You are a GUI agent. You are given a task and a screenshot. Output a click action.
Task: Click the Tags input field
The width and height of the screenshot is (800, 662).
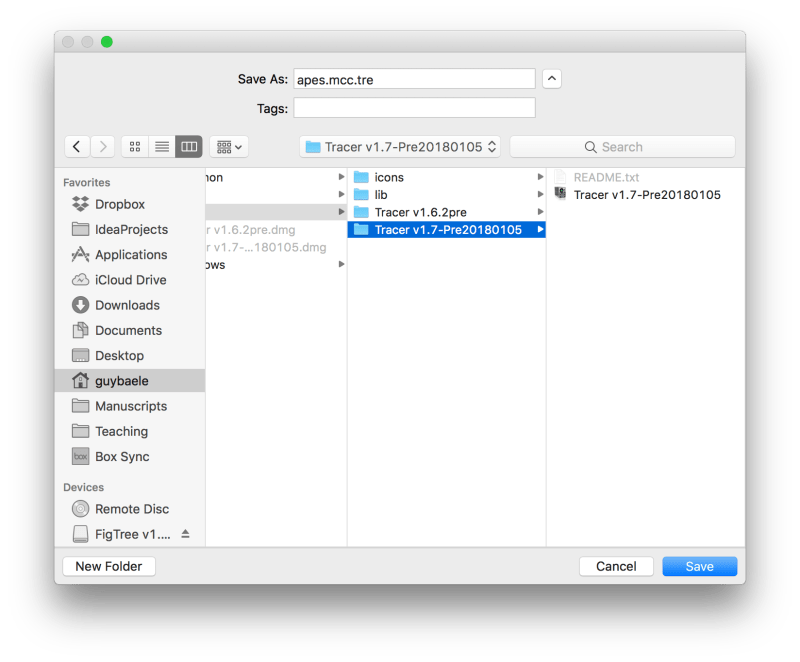tap(414, 108)
